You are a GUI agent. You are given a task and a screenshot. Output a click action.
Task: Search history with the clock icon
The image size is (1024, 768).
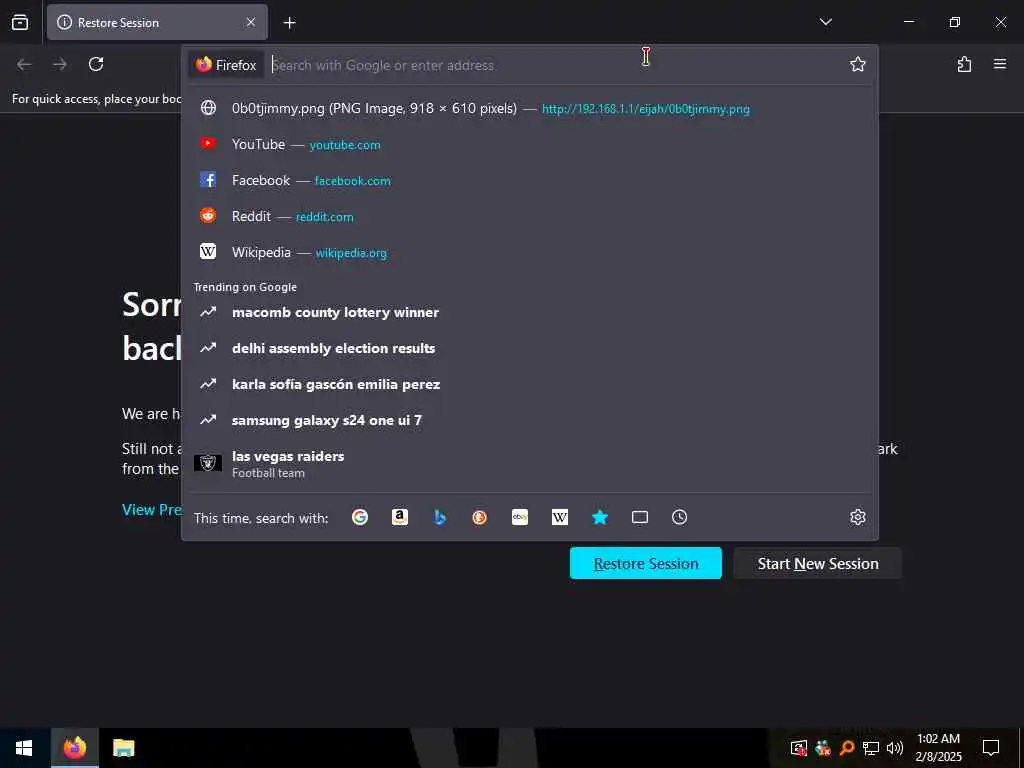[679, 517]
